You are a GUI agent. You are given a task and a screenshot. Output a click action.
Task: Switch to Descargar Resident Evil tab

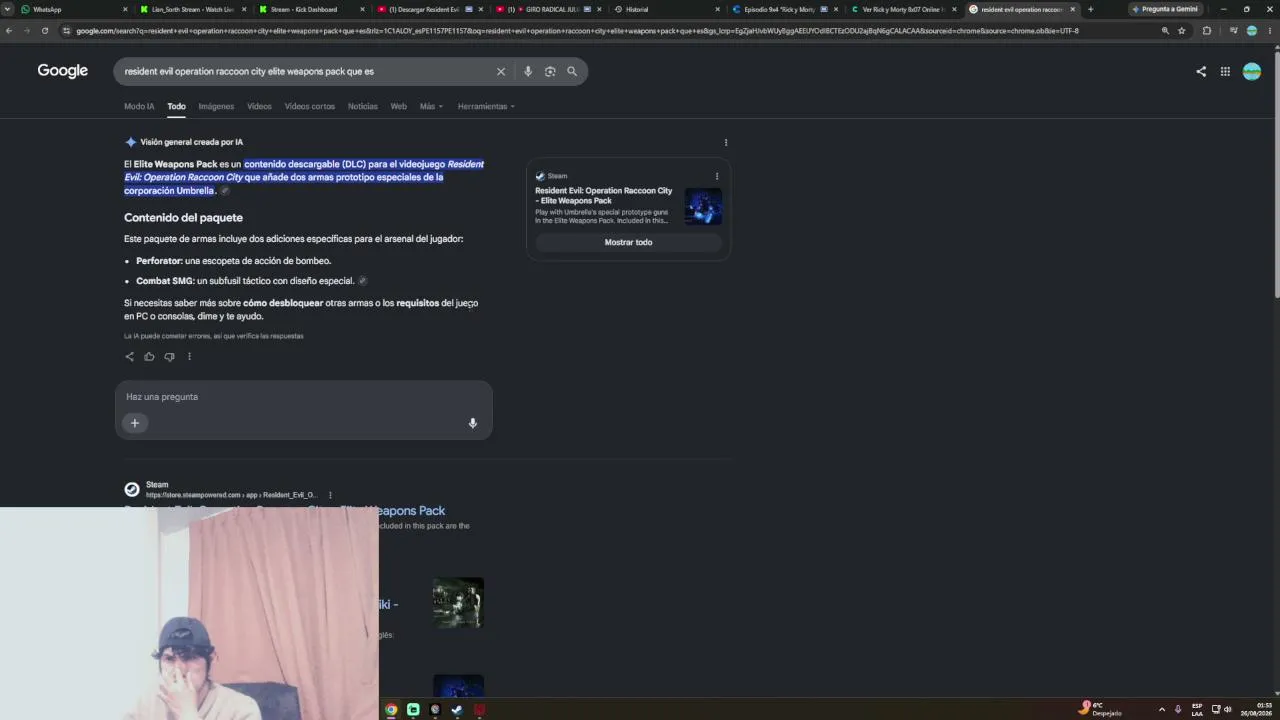click(430, 9)
